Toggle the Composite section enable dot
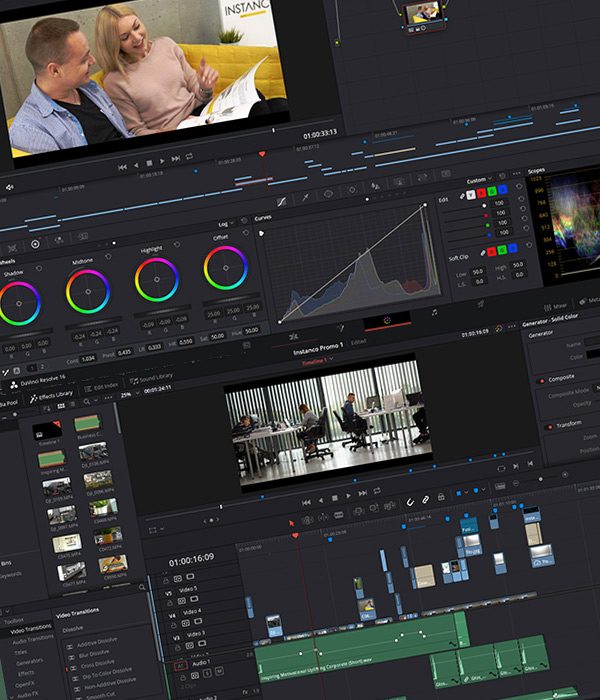This screenshot has height=700, width=600. [x=542, y=381]
